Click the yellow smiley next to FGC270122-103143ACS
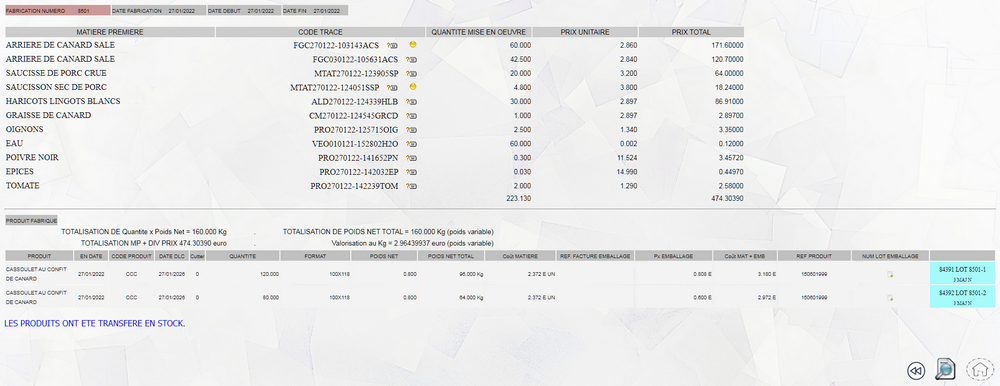This screenshot has width=1000, height=386. coord(413,45)
